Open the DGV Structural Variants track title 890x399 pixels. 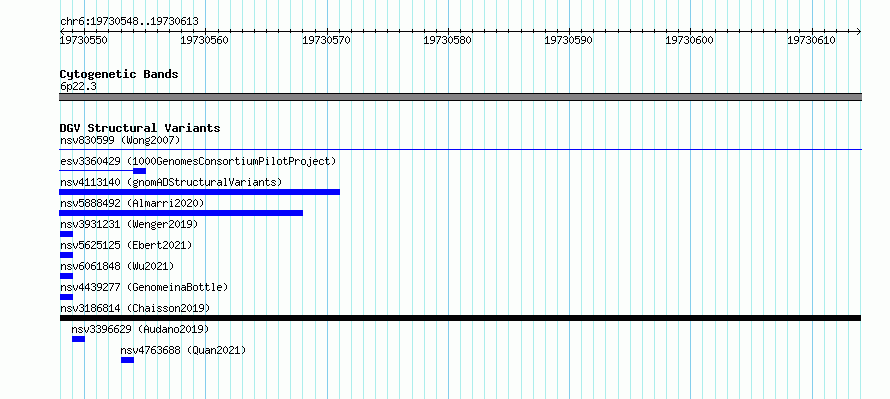pyautogui.click(x=140, y=128)
